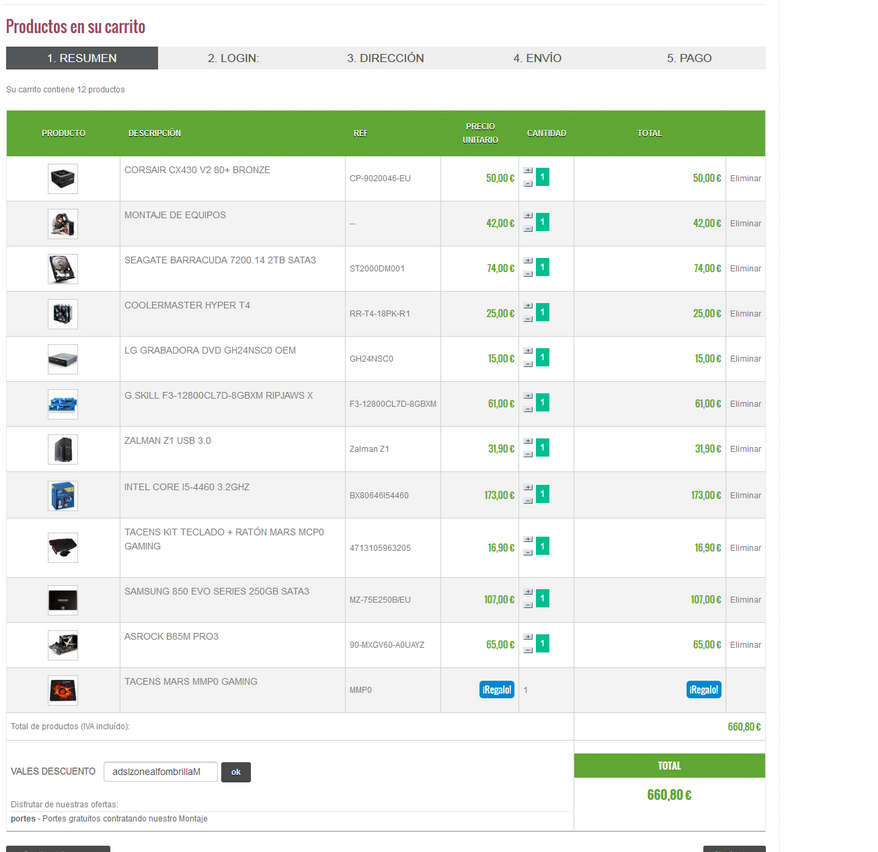
Task: Open the Zalman Z1 case thumbnail
Action: (x=63, y=450)
